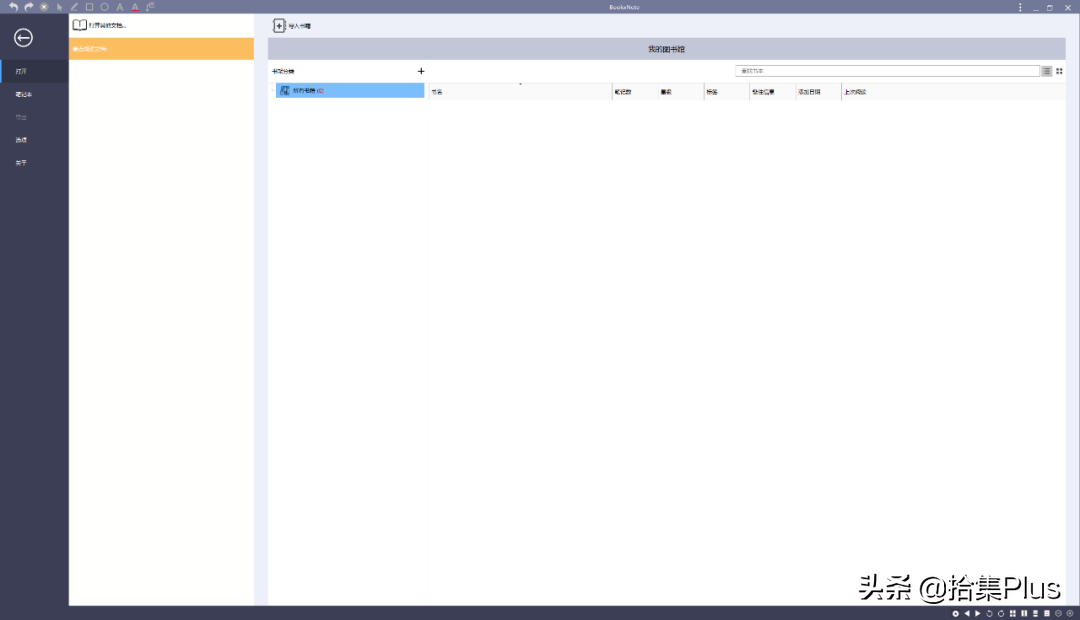Open the 选项 options section in sidebar
The height and width of the screenshot is (620, 1080).
coord(34,140)
